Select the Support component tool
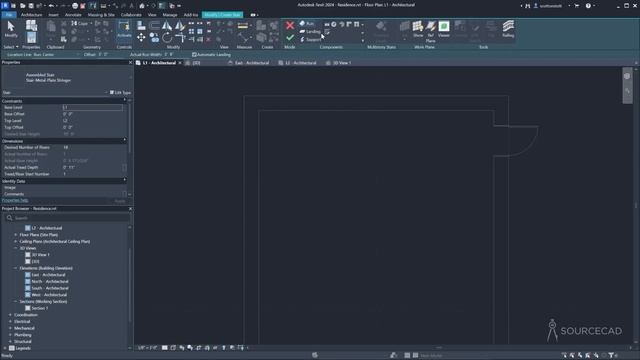Screen dimensions: 640x360 [311, 40]
